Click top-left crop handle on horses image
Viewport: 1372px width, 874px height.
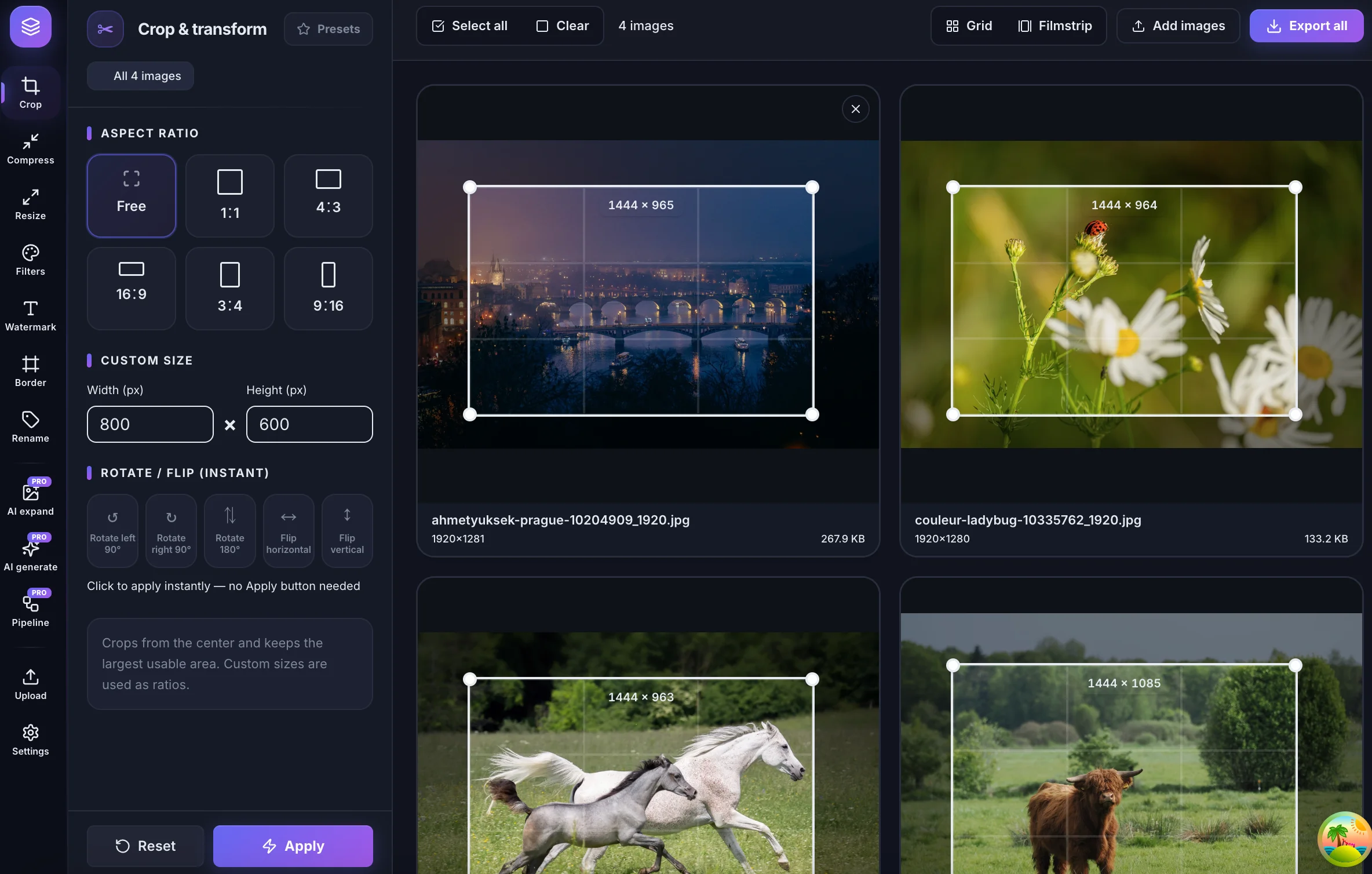pos(470,679)
